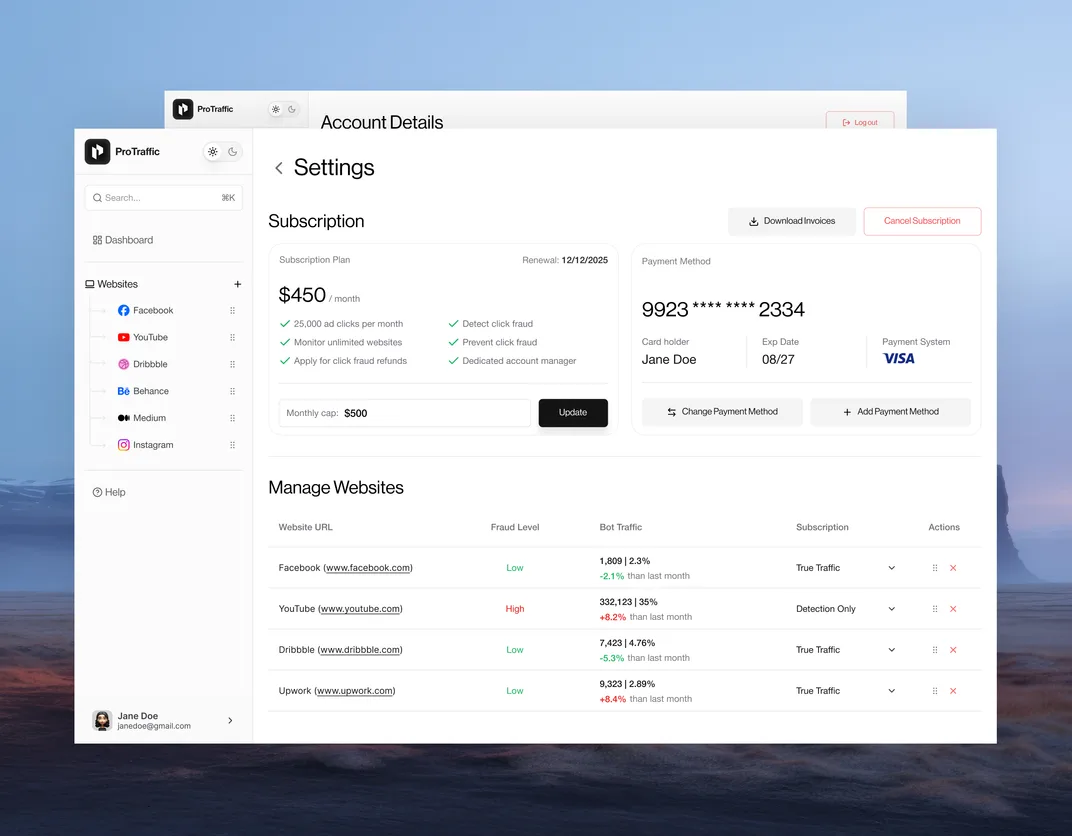Click reorder handle in YouTube table row
Screen dimensions: 1072x836
coord(935,609)
